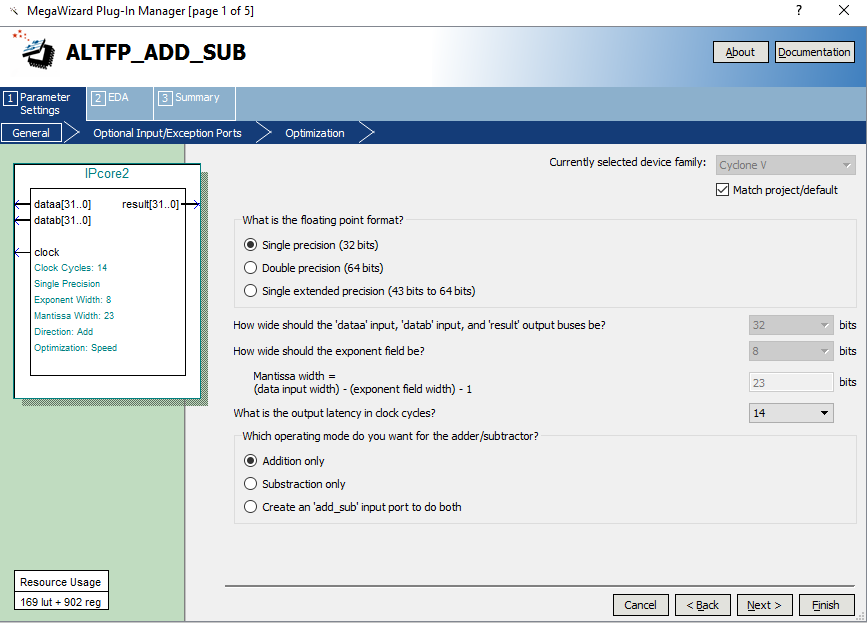Click the window resize grip in corner
Image resolution: width=867 pixels, height=623 pixels.
point(860,616)
